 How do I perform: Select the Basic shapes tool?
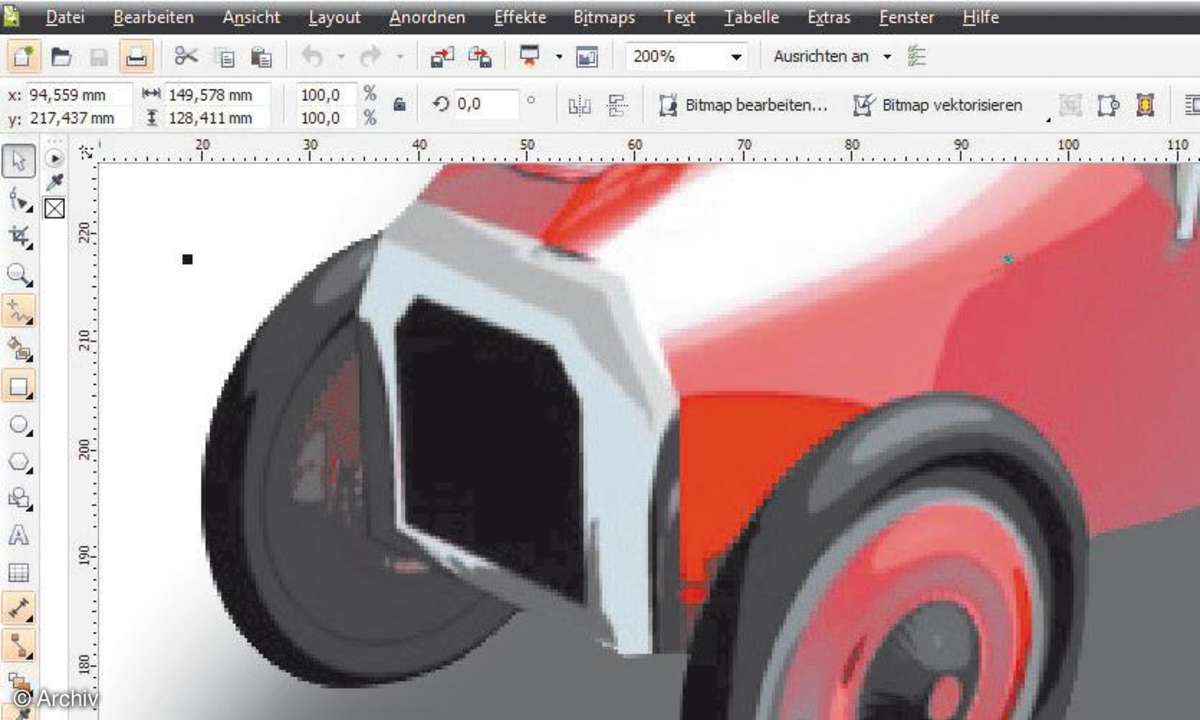[20, 498]
